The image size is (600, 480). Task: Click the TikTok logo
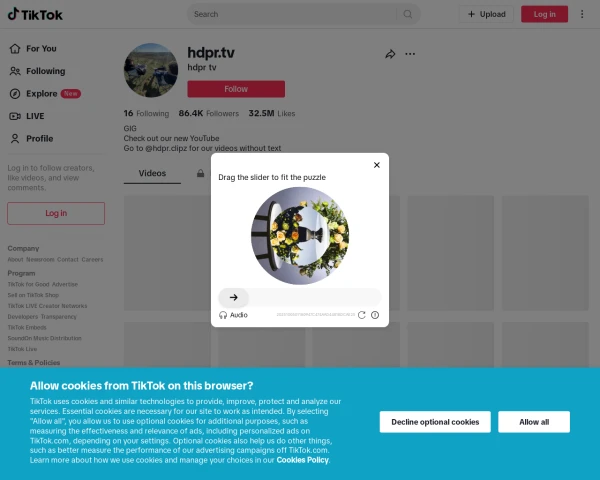35,14
